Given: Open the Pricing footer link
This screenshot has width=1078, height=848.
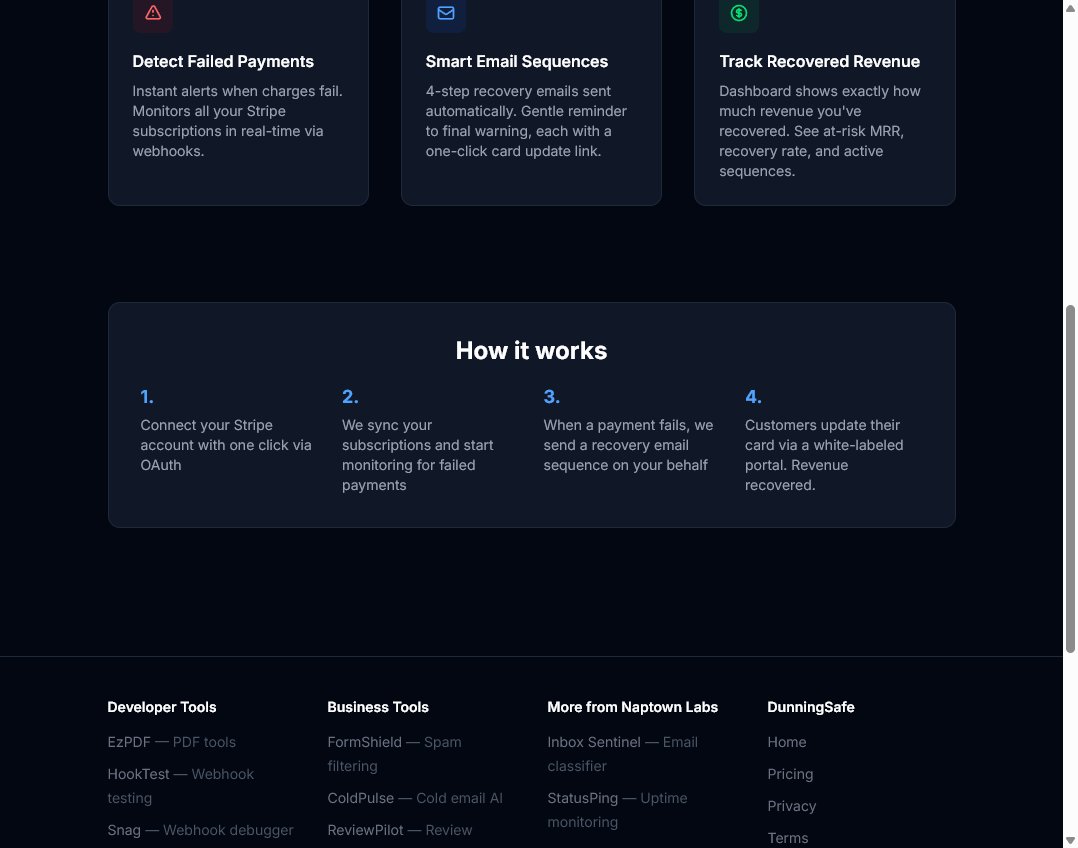Looking at the screenshot, I should click(790, 774).
